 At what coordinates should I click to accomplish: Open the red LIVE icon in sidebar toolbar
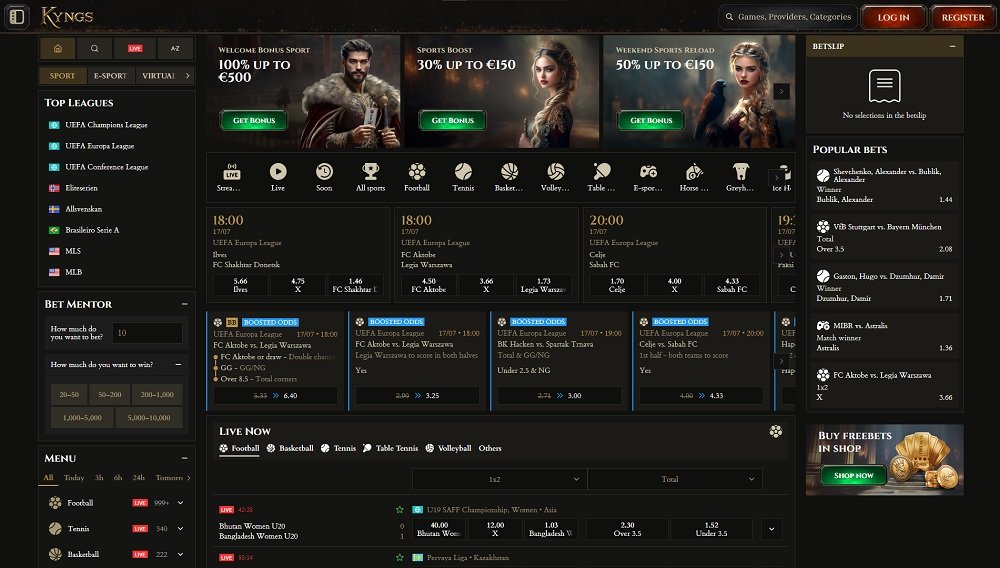click(x=135, y=48)
